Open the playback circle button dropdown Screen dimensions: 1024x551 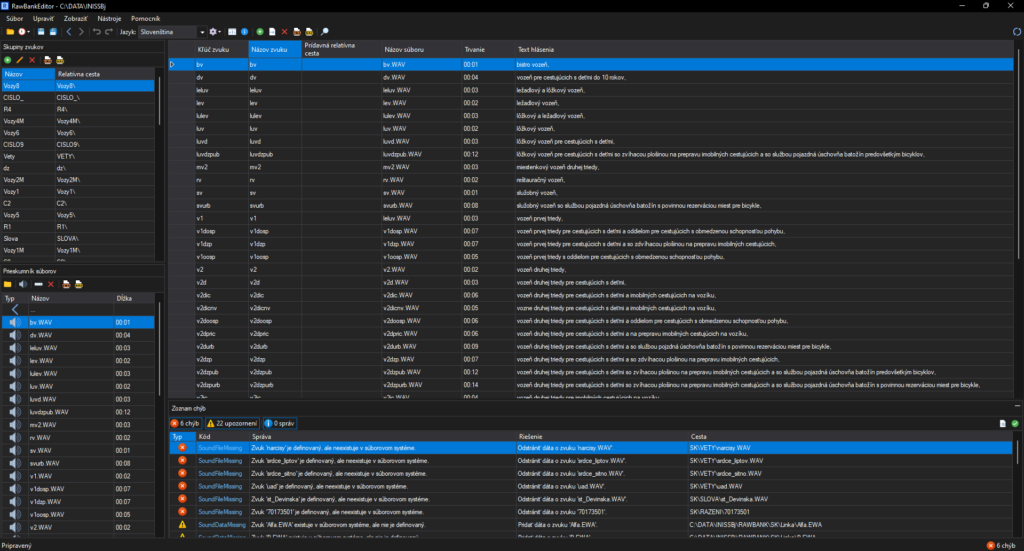click(29, 31)
